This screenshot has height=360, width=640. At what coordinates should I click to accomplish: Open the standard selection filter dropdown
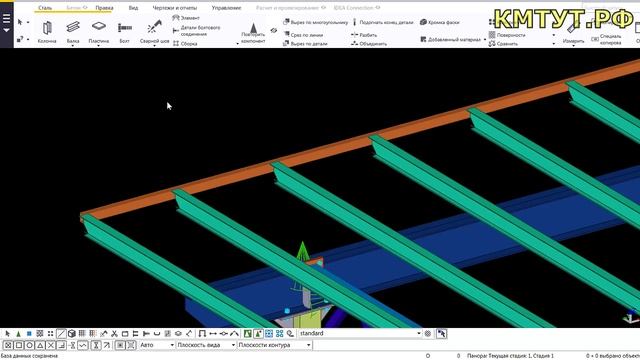pos(419,333)
